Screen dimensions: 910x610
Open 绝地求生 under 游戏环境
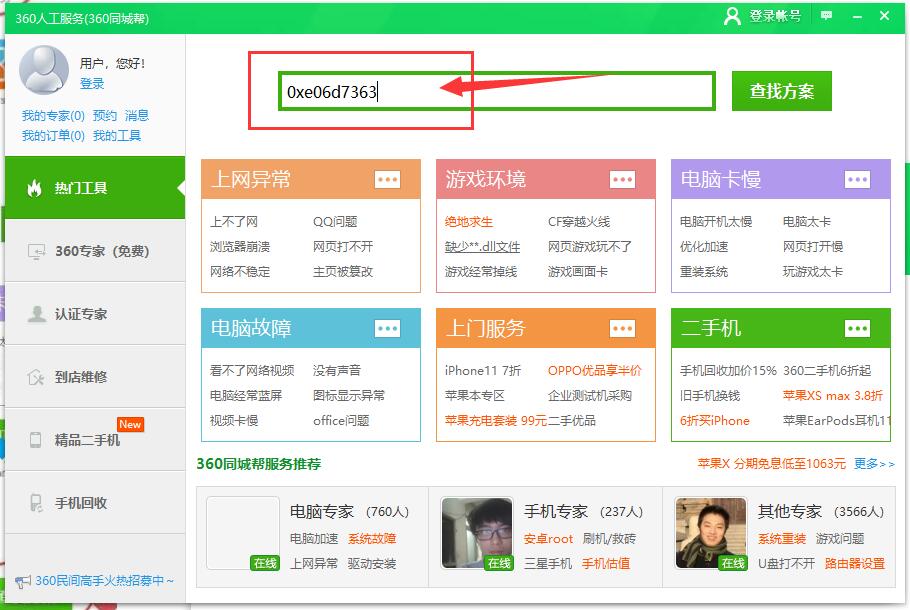click(468, 222)
